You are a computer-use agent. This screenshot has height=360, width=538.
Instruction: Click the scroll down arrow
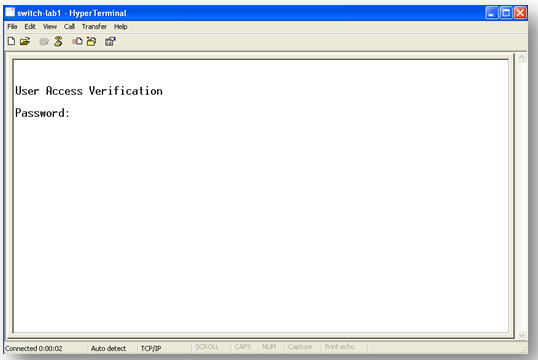(x=522, y=335)
